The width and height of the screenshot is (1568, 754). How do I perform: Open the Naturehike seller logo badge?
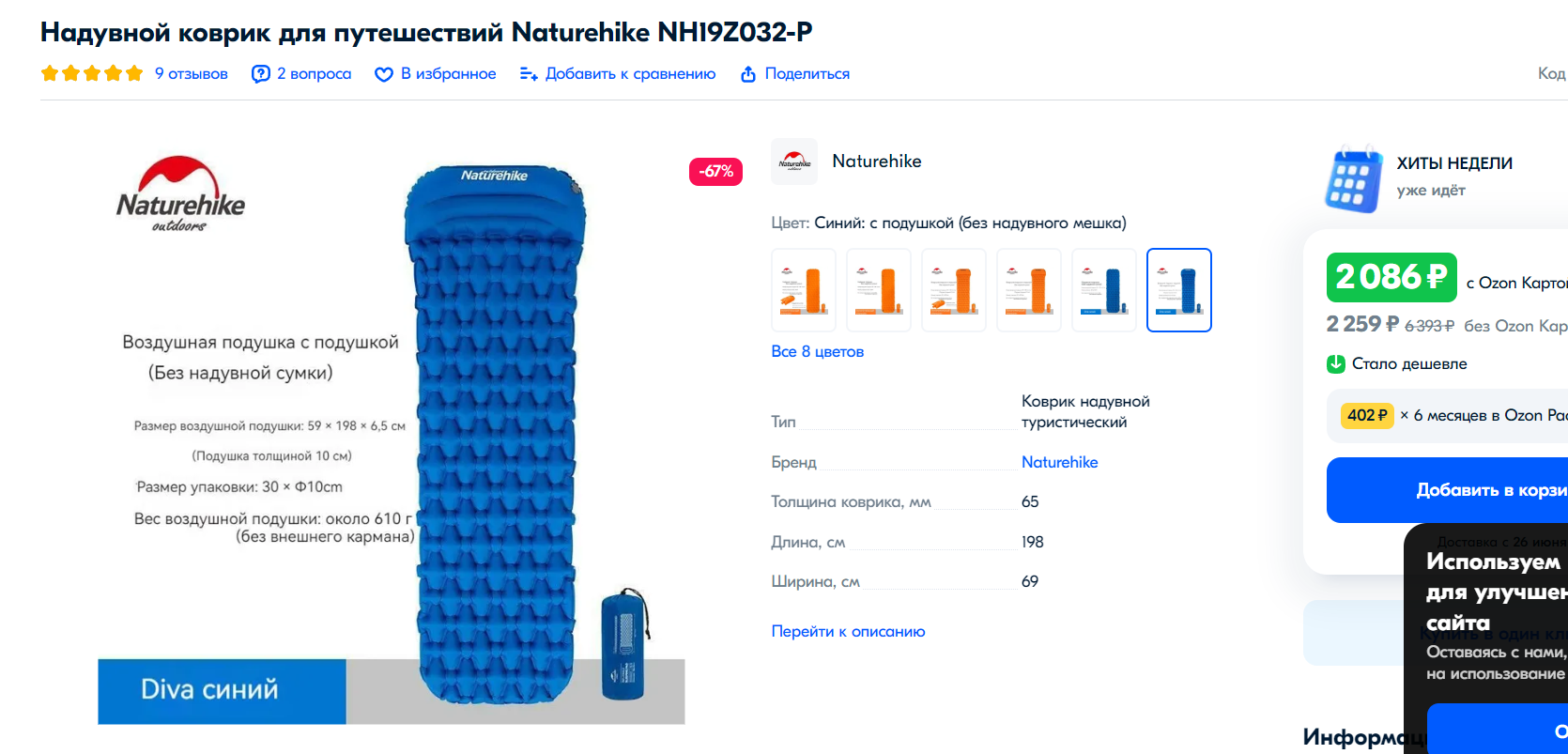[794, 162]
